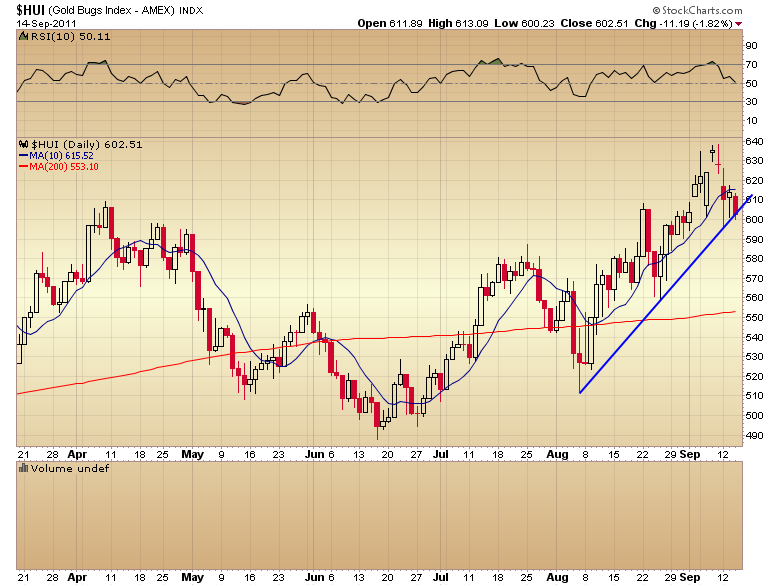Click May on the price panel date axis

point(193,455)
